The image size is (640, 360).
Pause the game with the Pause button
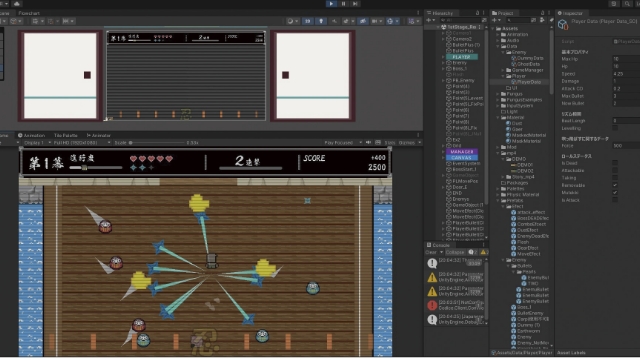343,4
